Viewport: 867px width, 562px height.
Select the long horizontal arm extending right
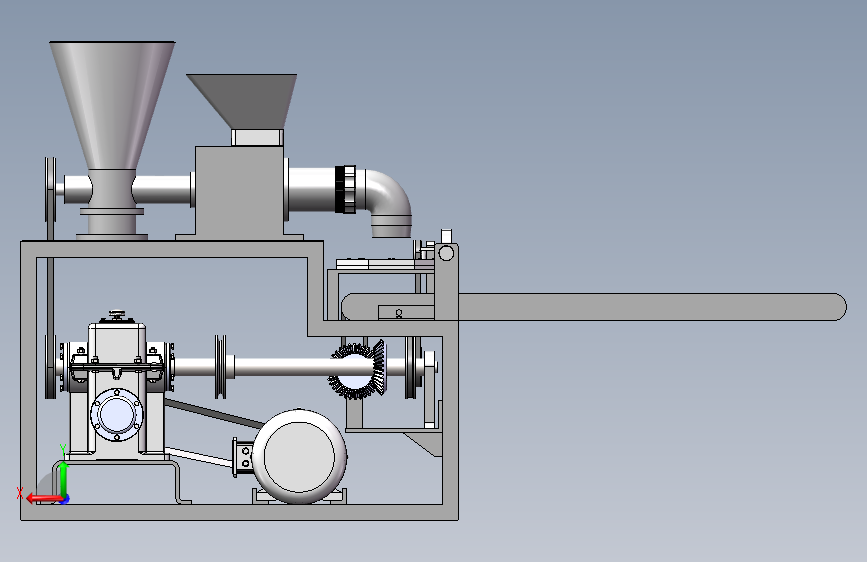pyautogui.click(x=652, y=306)
